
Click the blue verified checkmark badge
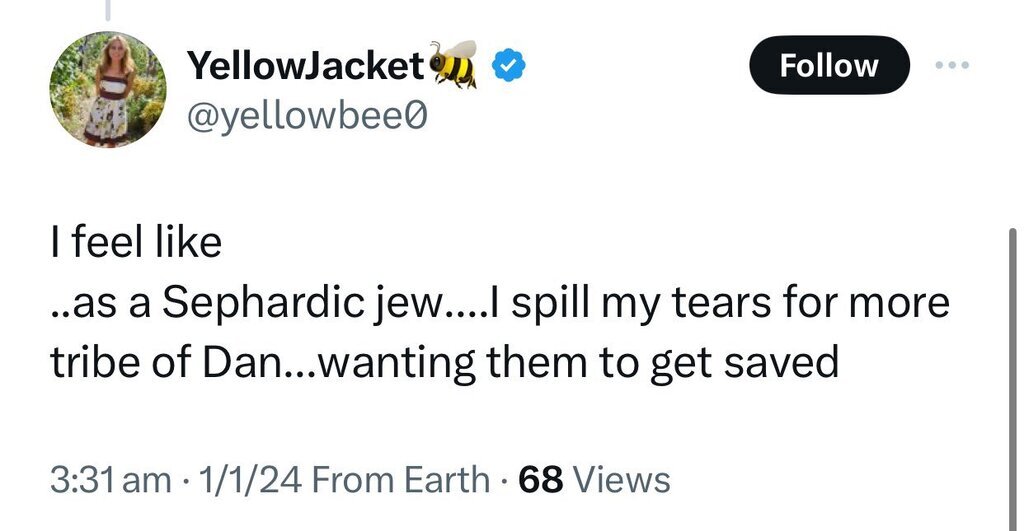[509, 66]
